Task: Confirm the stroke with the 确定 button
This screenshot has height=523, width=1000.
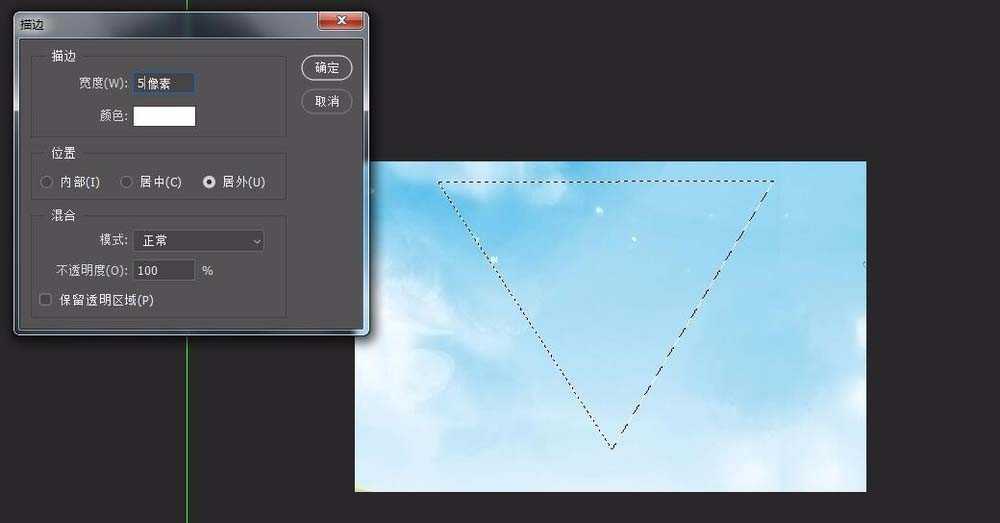Action: coord(327,68)
